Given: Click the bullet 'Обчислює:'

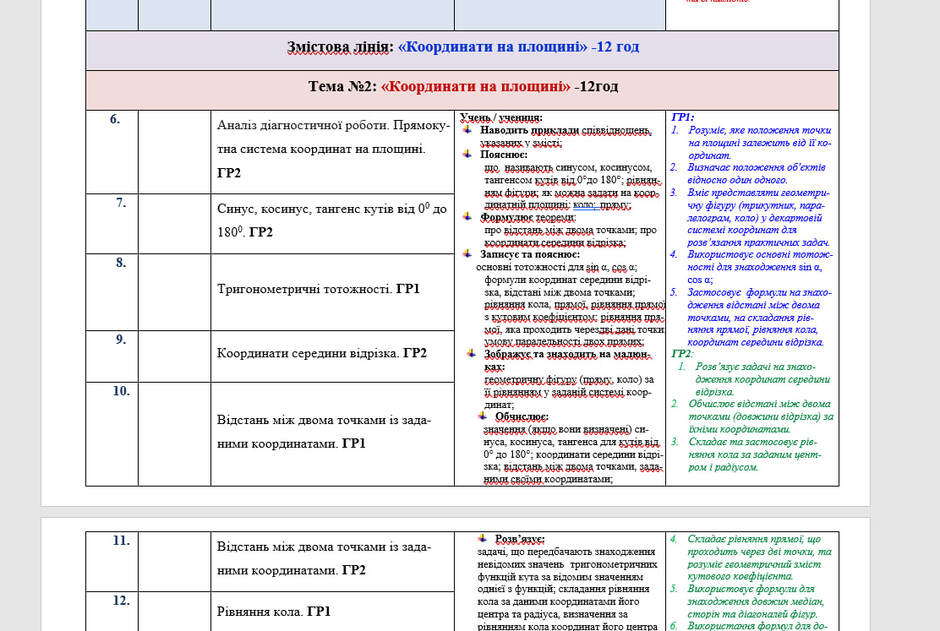Looking at the screenshot, I should (x=522, y=416).
